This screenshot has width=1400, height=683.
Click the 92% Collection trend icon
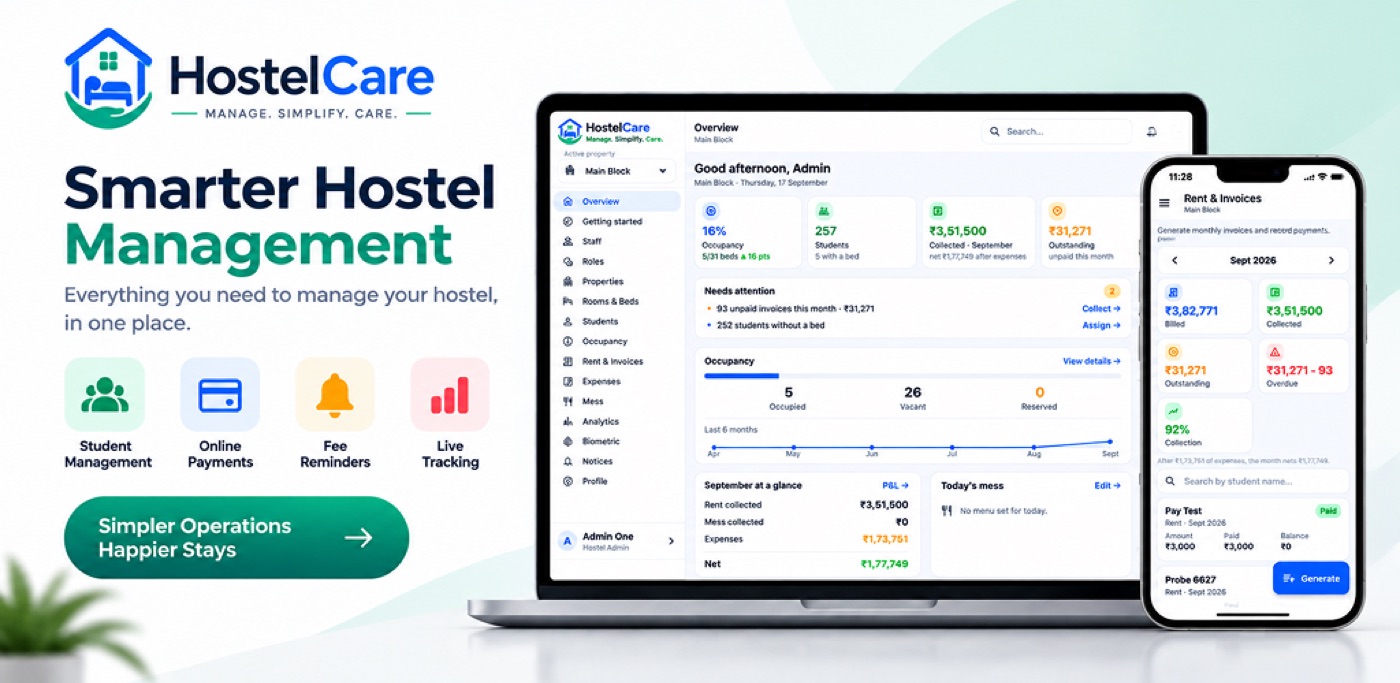click(1174, 411)
